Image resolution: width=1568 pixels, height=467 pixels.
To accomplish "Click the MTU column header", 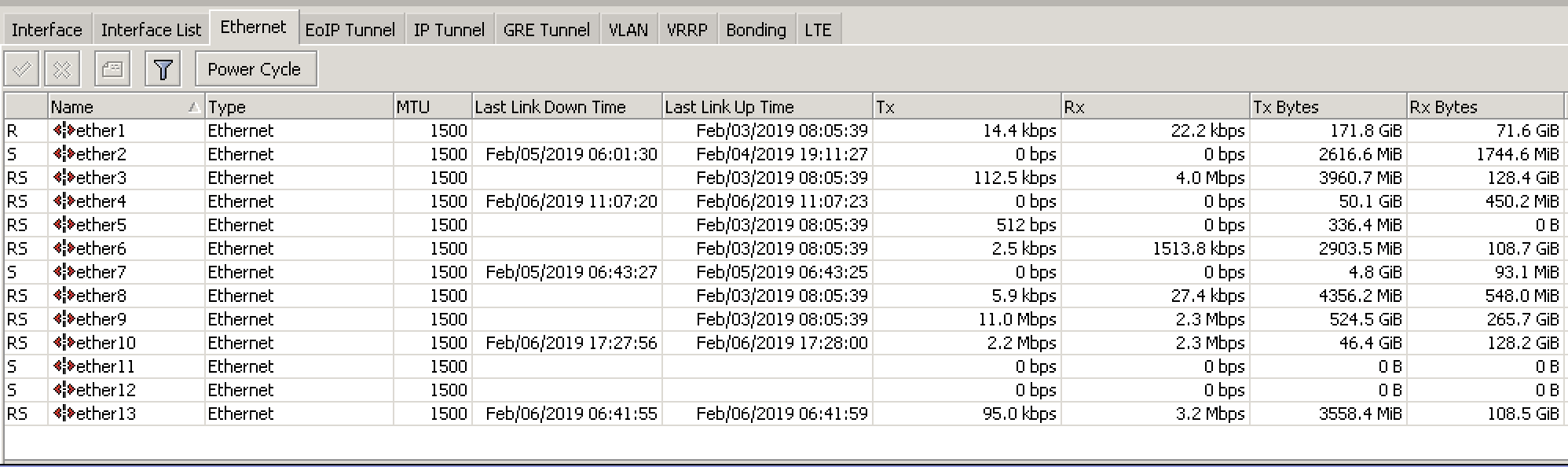I will (432, 107).
